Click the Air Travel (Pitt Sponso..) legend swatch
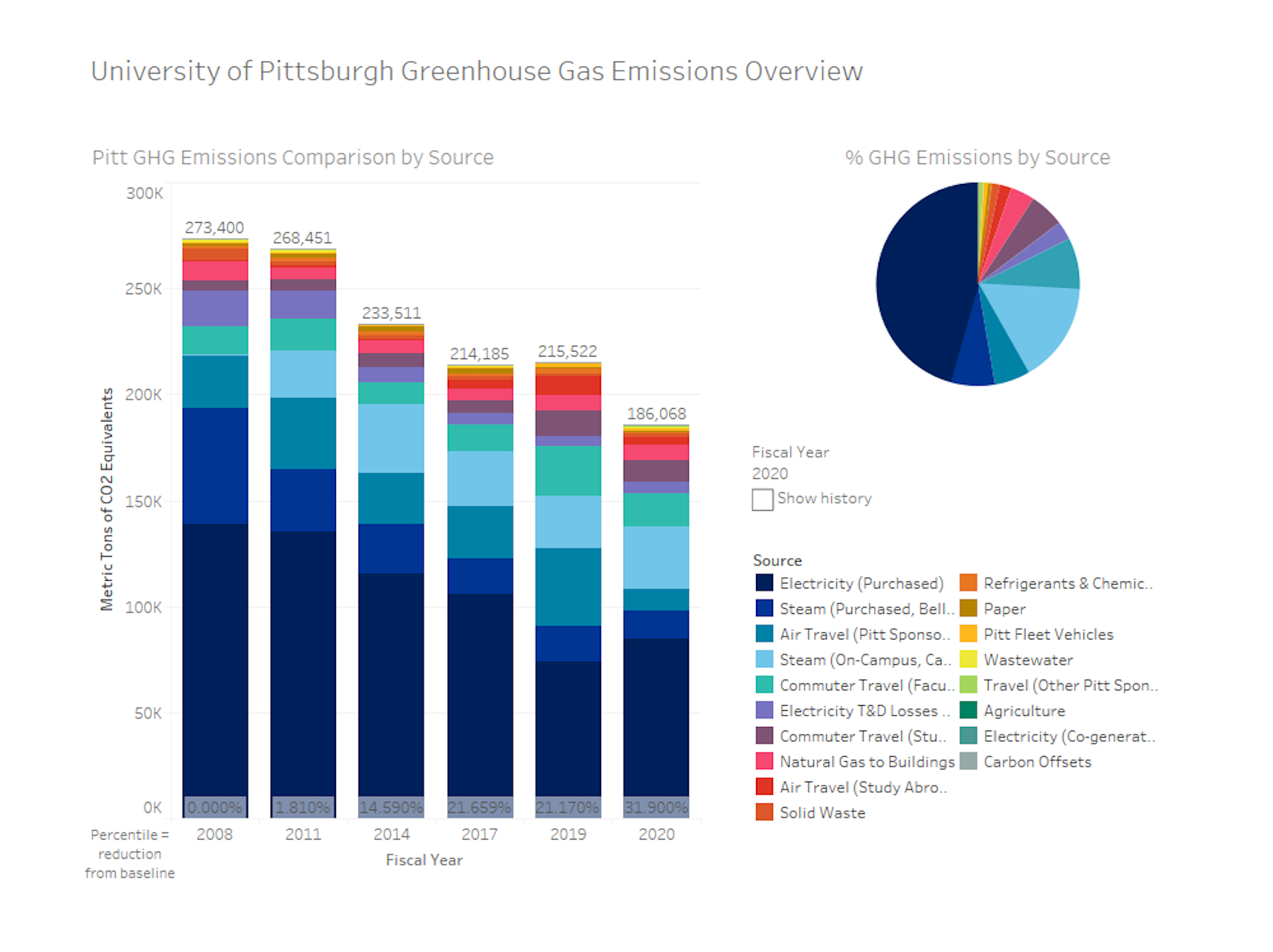The image size is (1273, 952). click(x=765, y=634)
